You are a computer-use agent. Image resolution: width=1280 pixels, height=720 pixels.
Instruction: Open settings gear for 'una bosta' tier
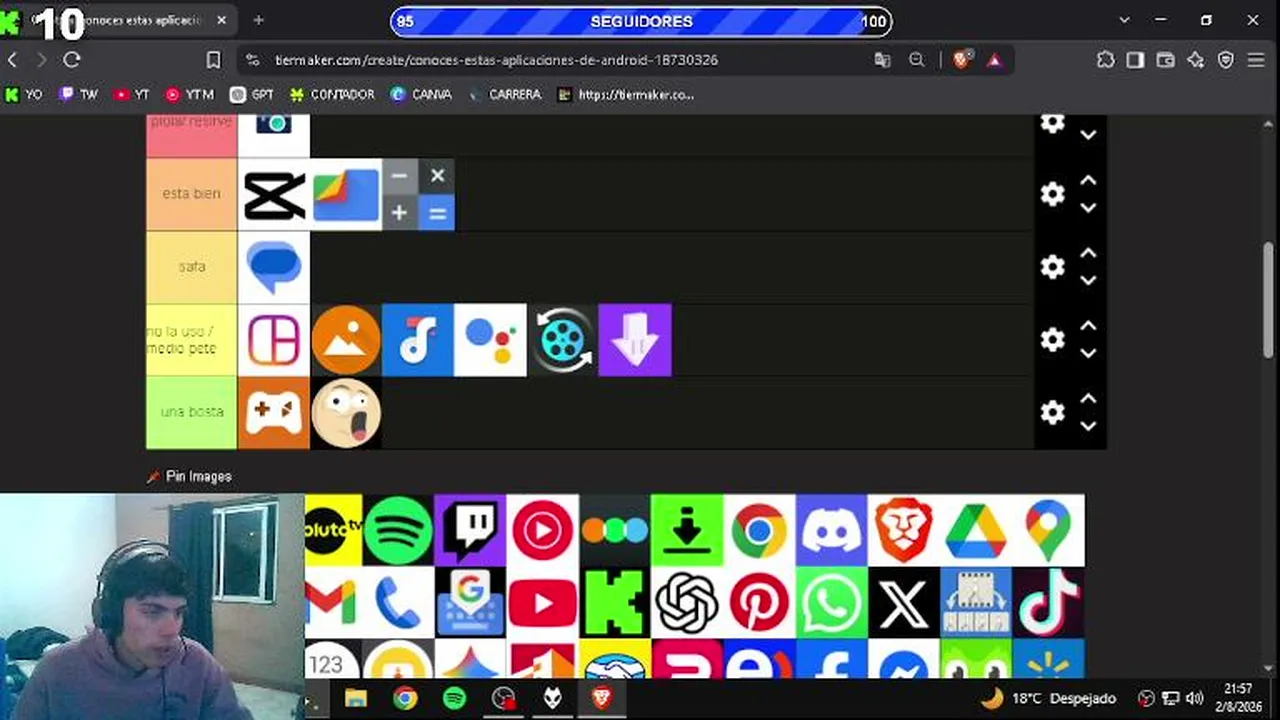1052,412
